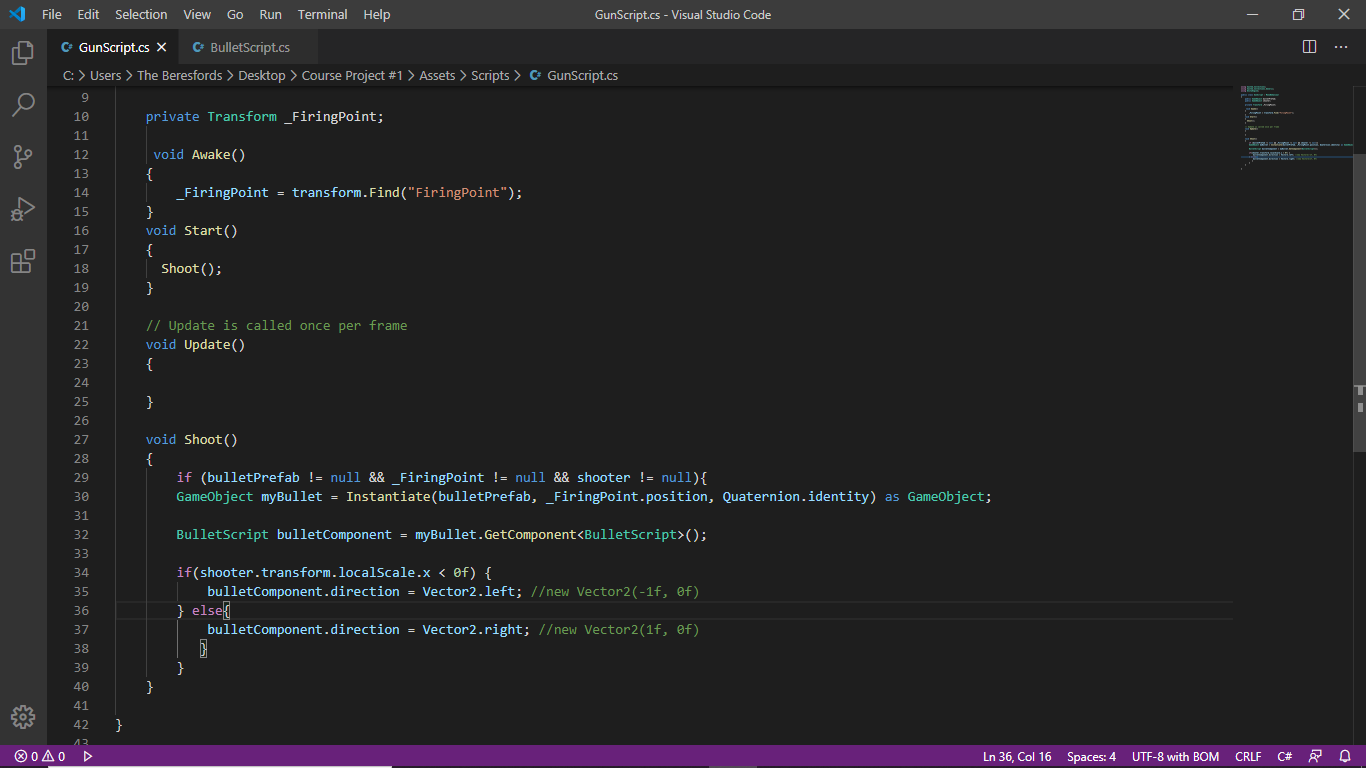This screenshot has height=768, width=1366.
Task: Click the 'Update is called once per frame' comment
Action: [x=276, y=325]
